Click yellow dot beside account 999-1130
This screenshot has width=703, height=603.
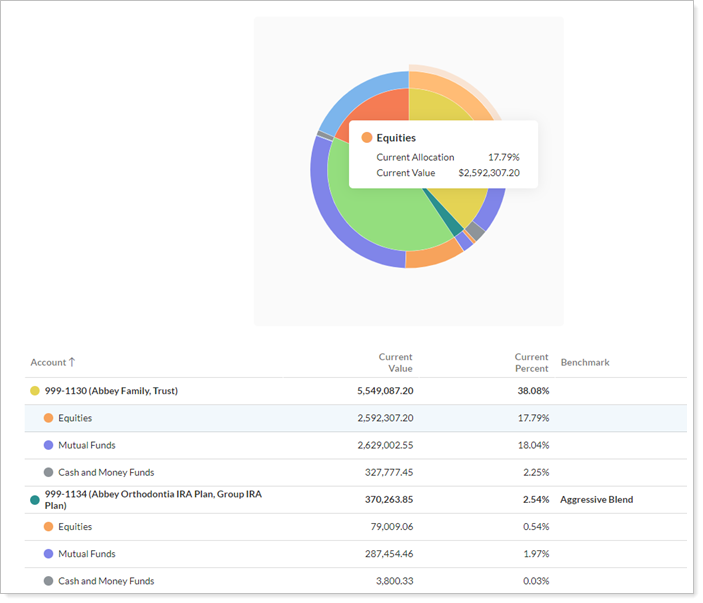tap(35, 391)
